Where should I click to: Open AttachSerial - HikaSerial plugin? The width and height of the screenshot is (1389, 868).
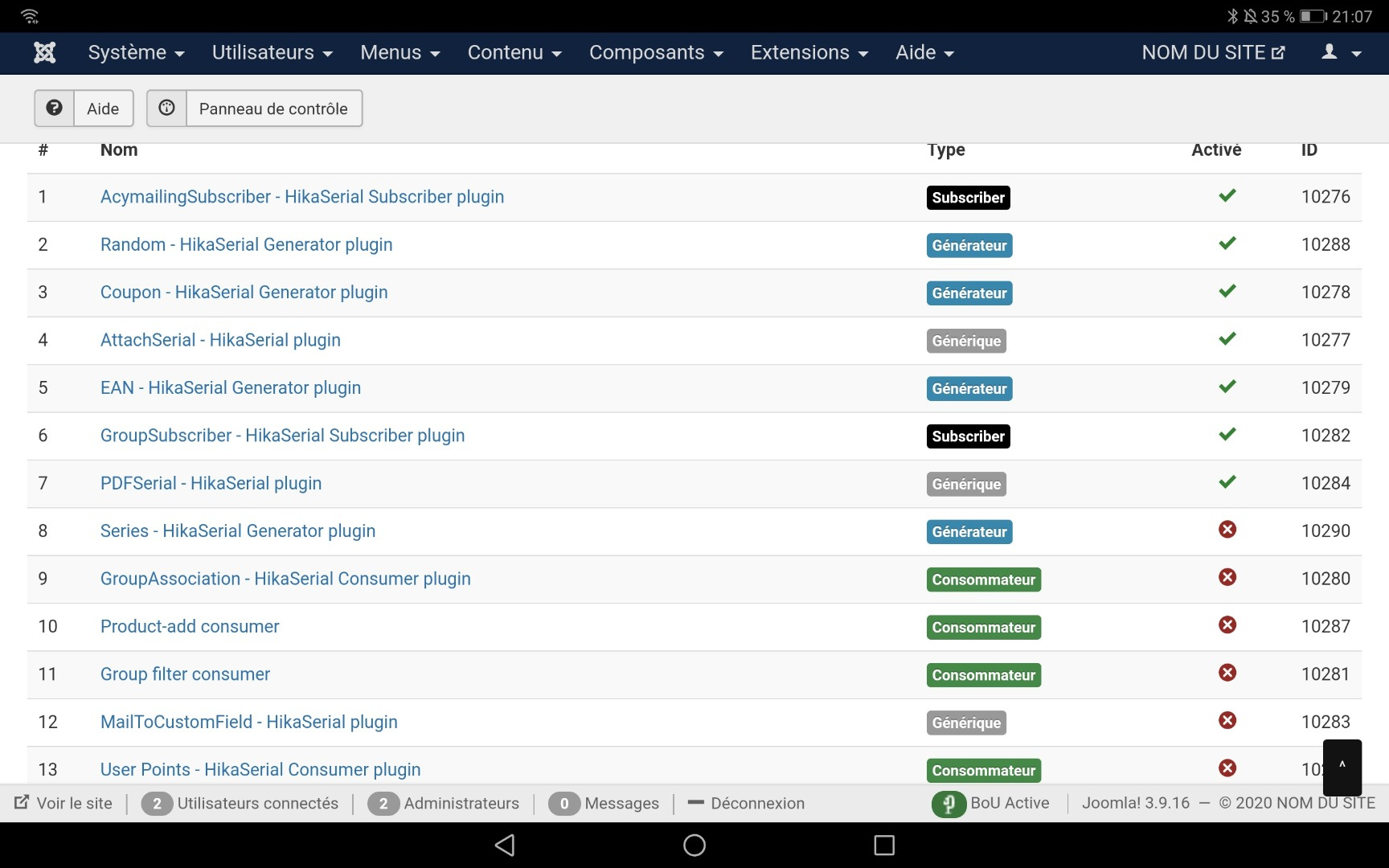click(x=220, y=340)
